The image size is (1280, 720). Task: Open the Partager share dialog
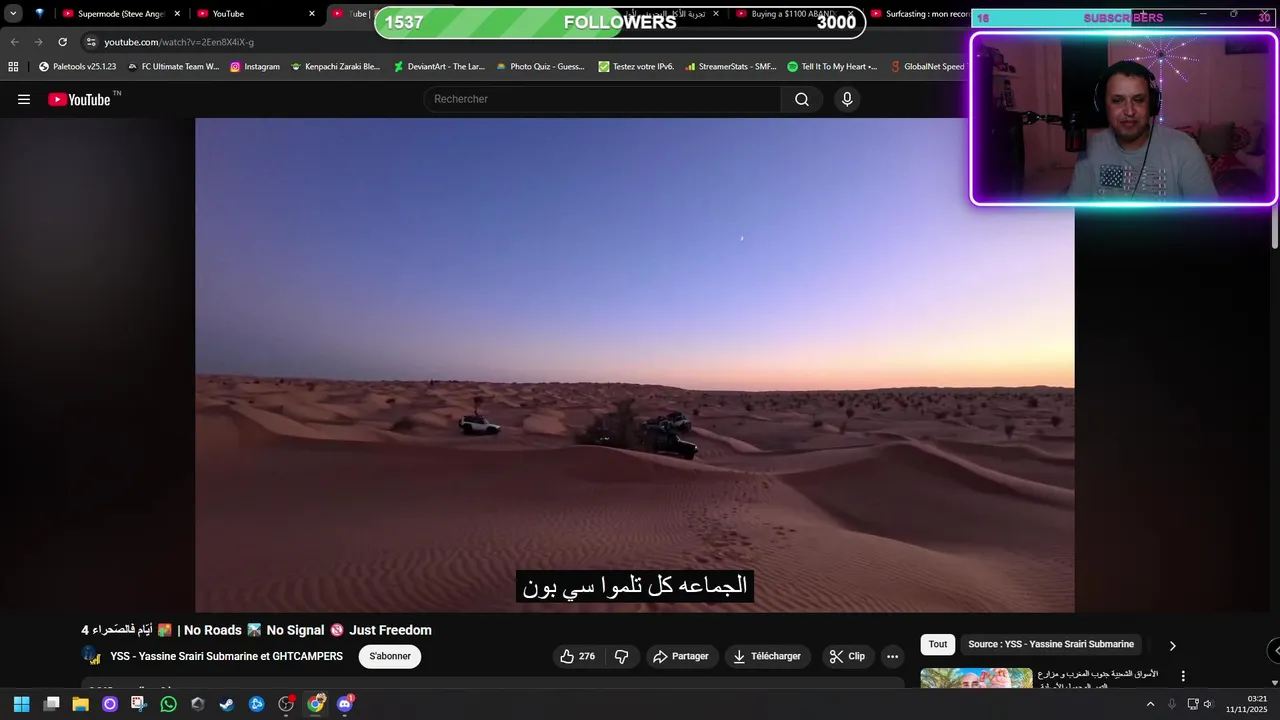coord(680,656)
